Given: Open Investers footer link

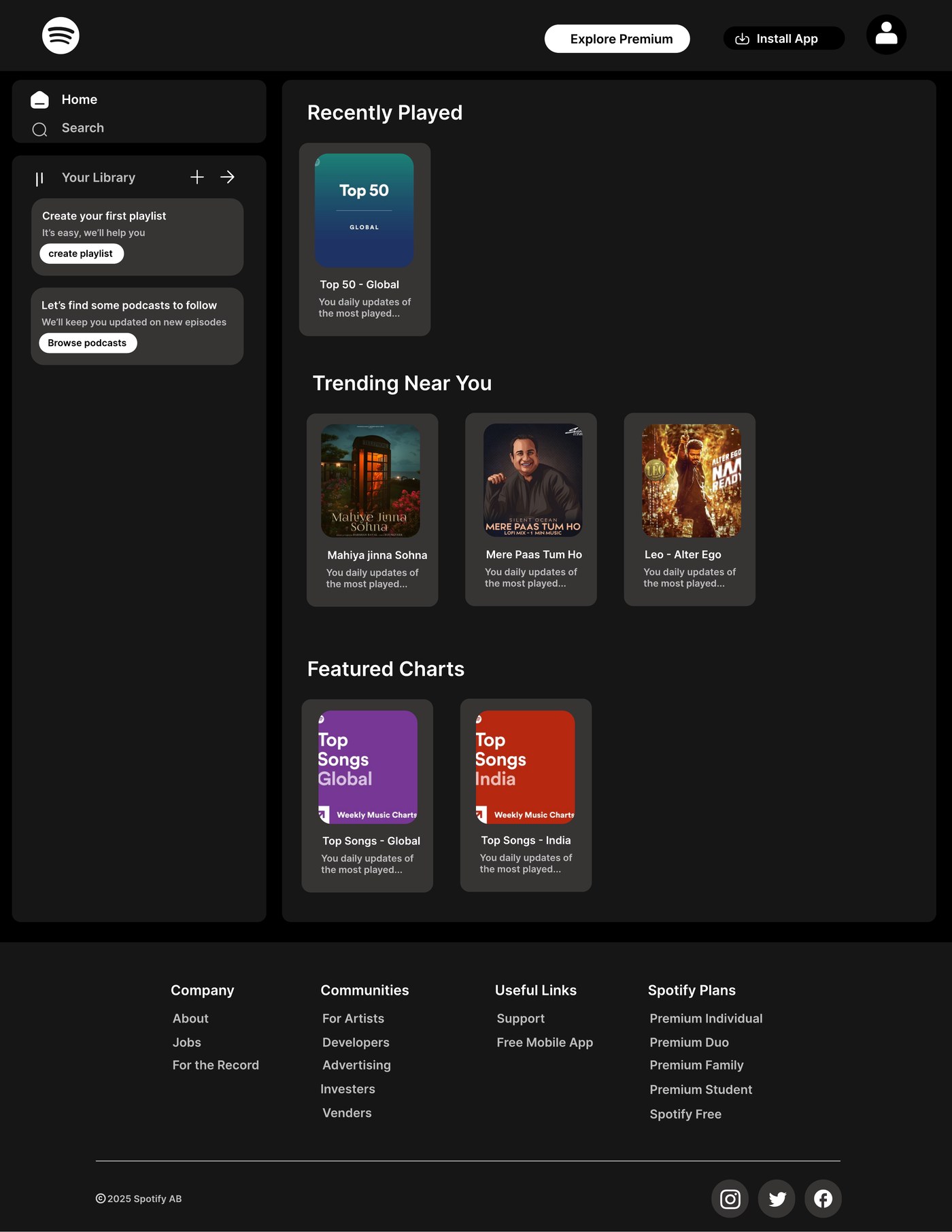Looking at the screenshot, I should pos(347,1089).
